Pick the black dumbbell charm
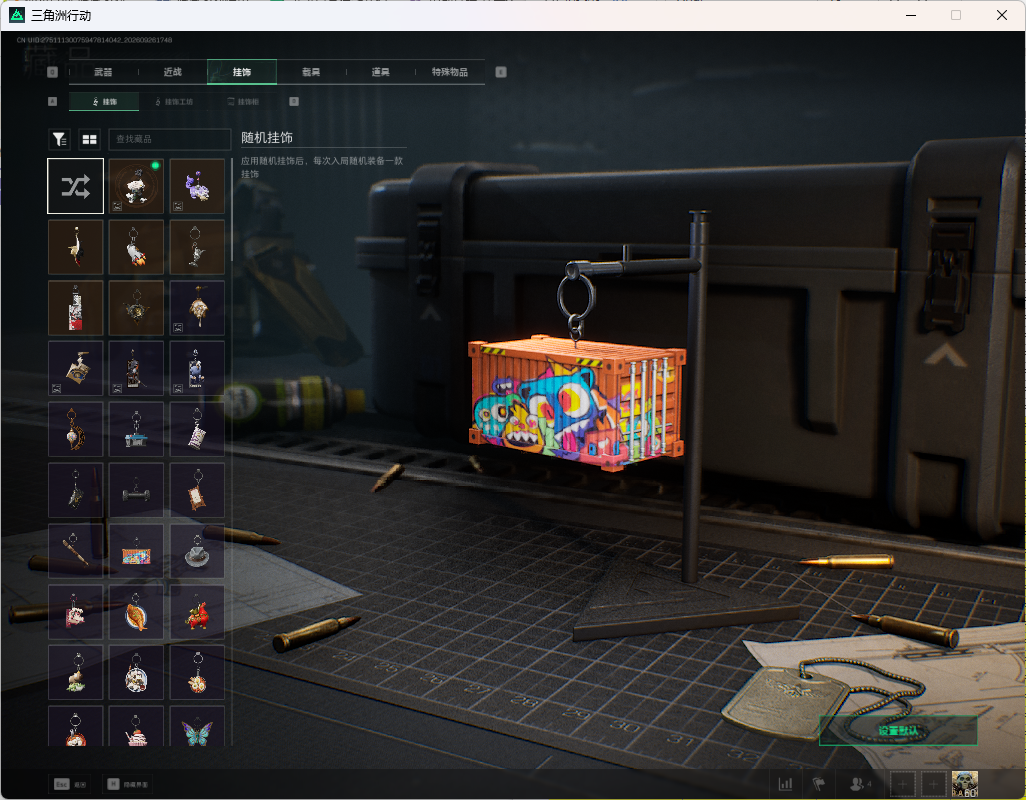The width and height of the screenshot is (1026, 800). [x=136, y=491]
